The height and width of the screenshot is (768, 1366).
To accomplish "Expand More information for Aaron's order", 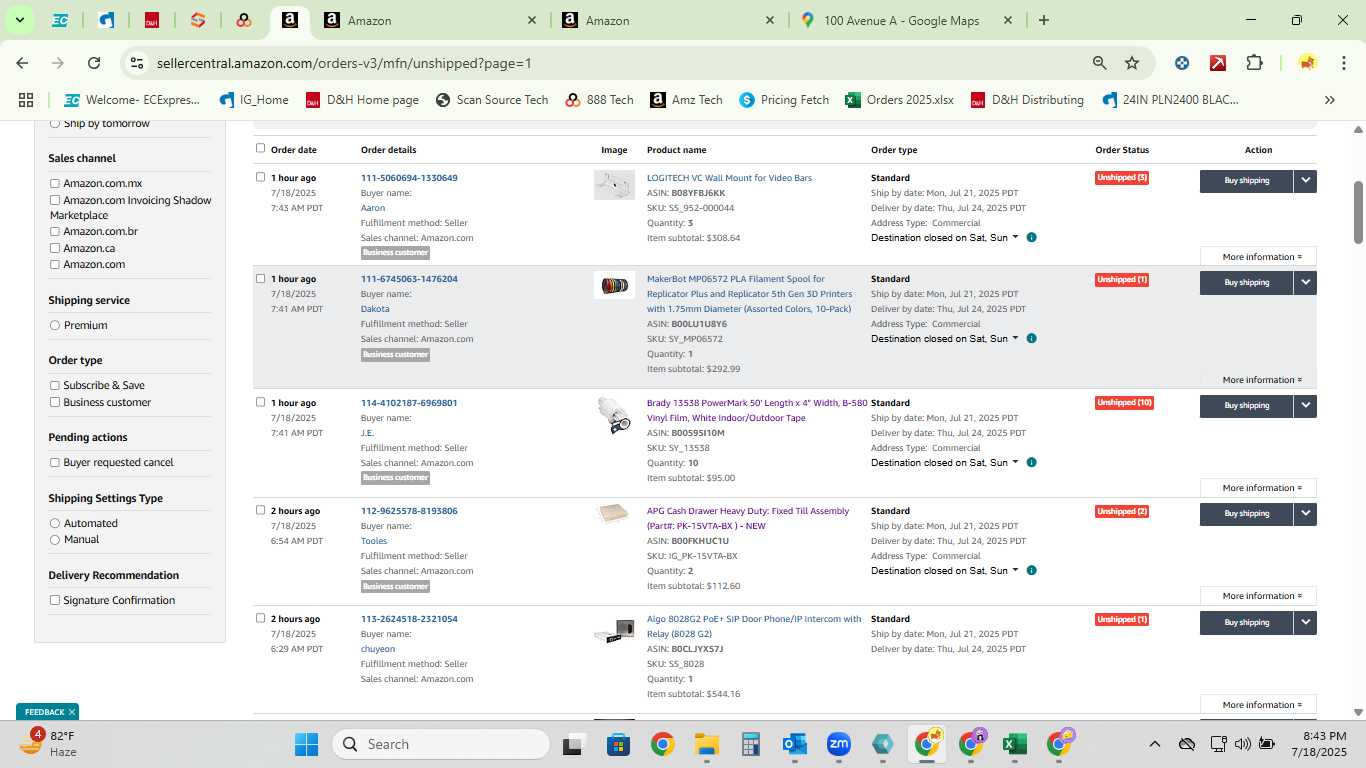I will (1258, 257).
